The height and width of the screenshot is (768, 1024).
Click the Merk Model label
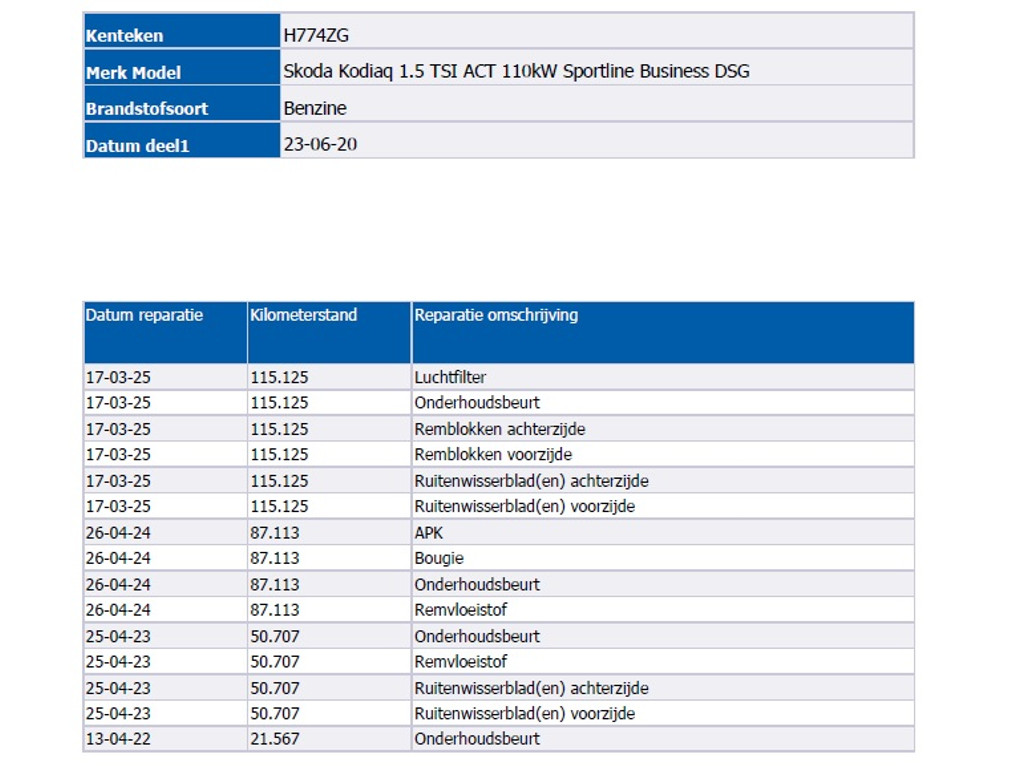tap(133, 72)
